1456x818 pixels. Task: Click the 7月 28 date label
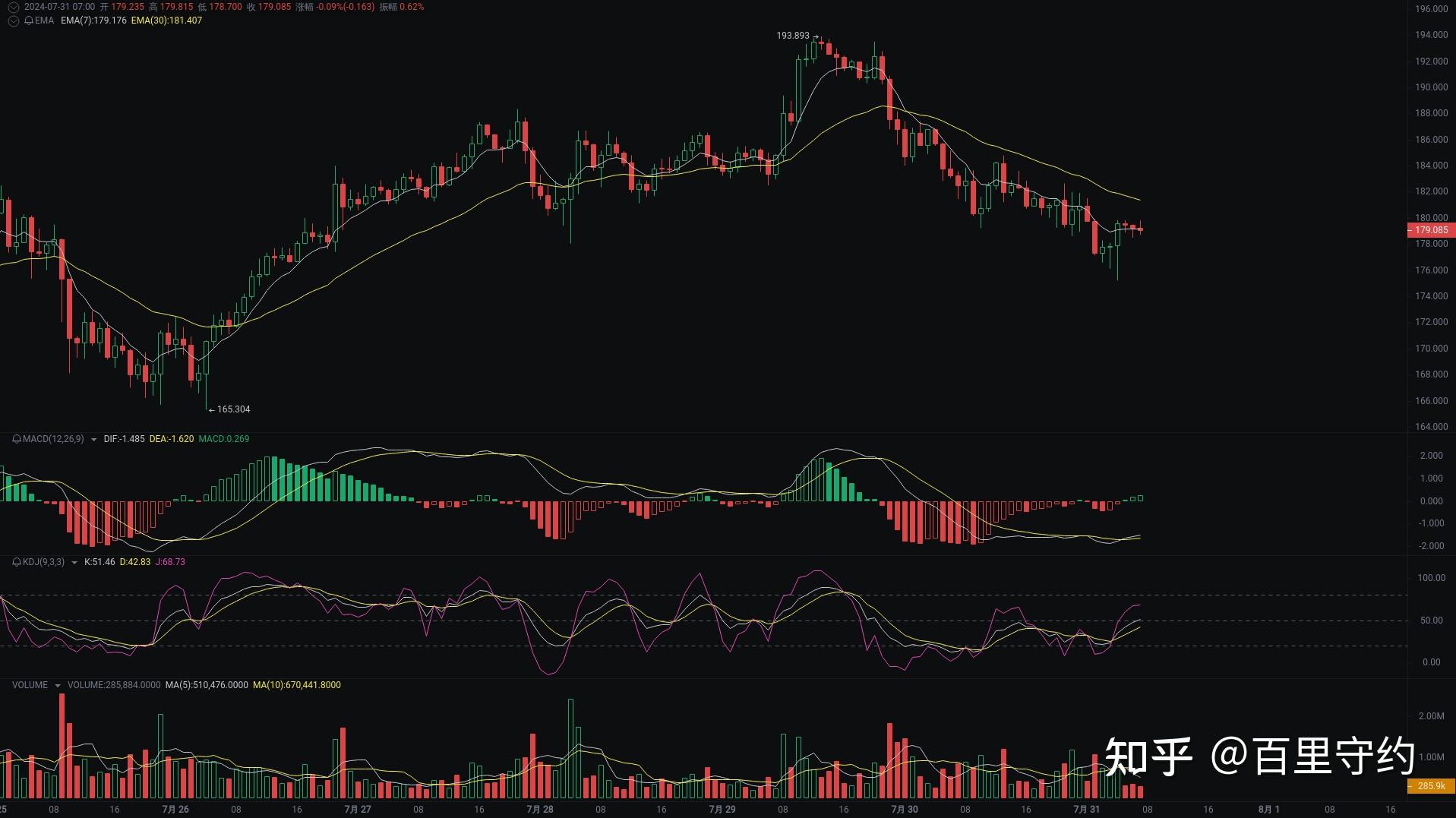[x=540, y=810]
